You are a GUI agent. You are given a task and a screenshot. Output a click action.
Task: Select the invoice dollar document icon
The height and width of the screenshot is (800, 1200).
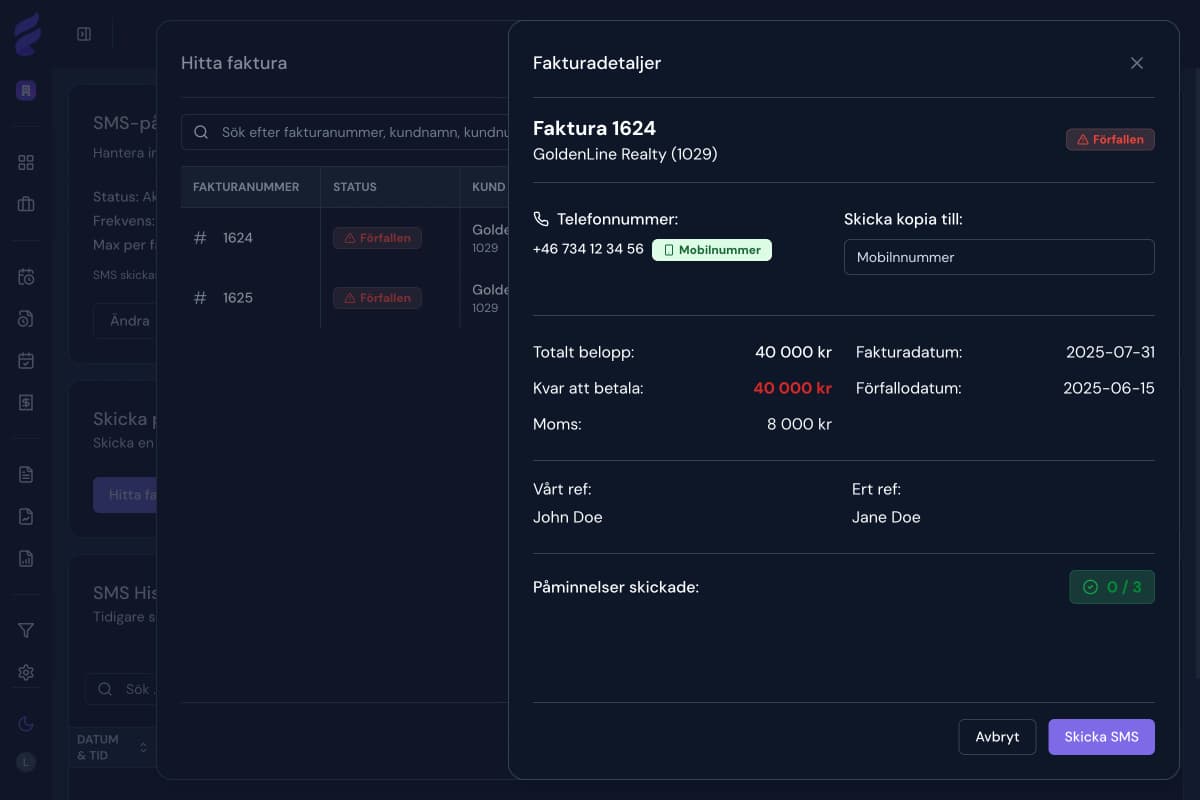(x=26, y=403)
